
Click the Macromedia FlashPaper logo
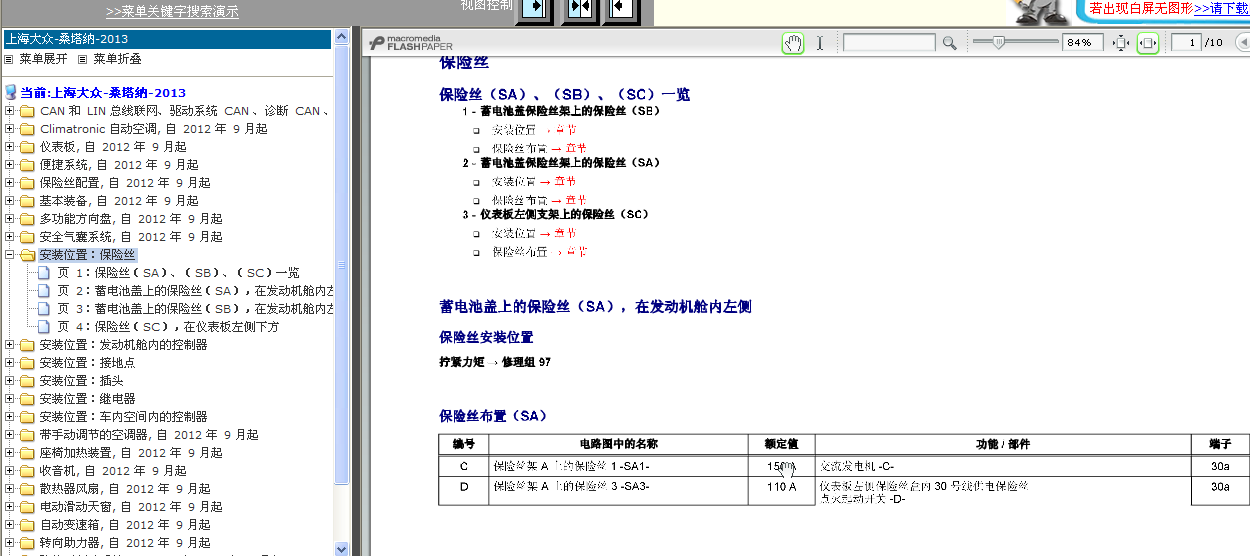[411, 43]
